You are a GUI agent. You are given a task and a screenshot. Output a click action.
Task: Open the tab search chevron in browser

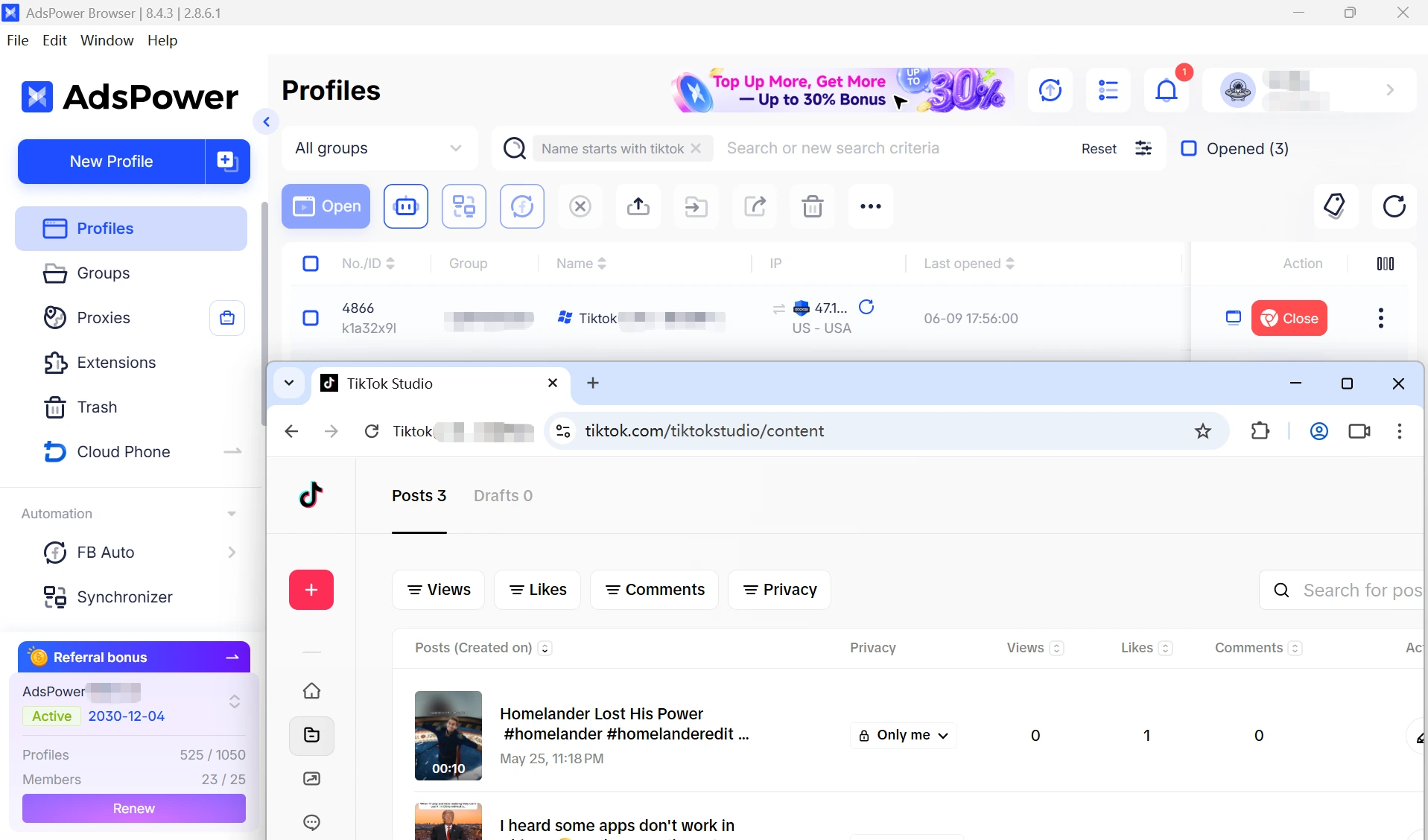(289, 383)
